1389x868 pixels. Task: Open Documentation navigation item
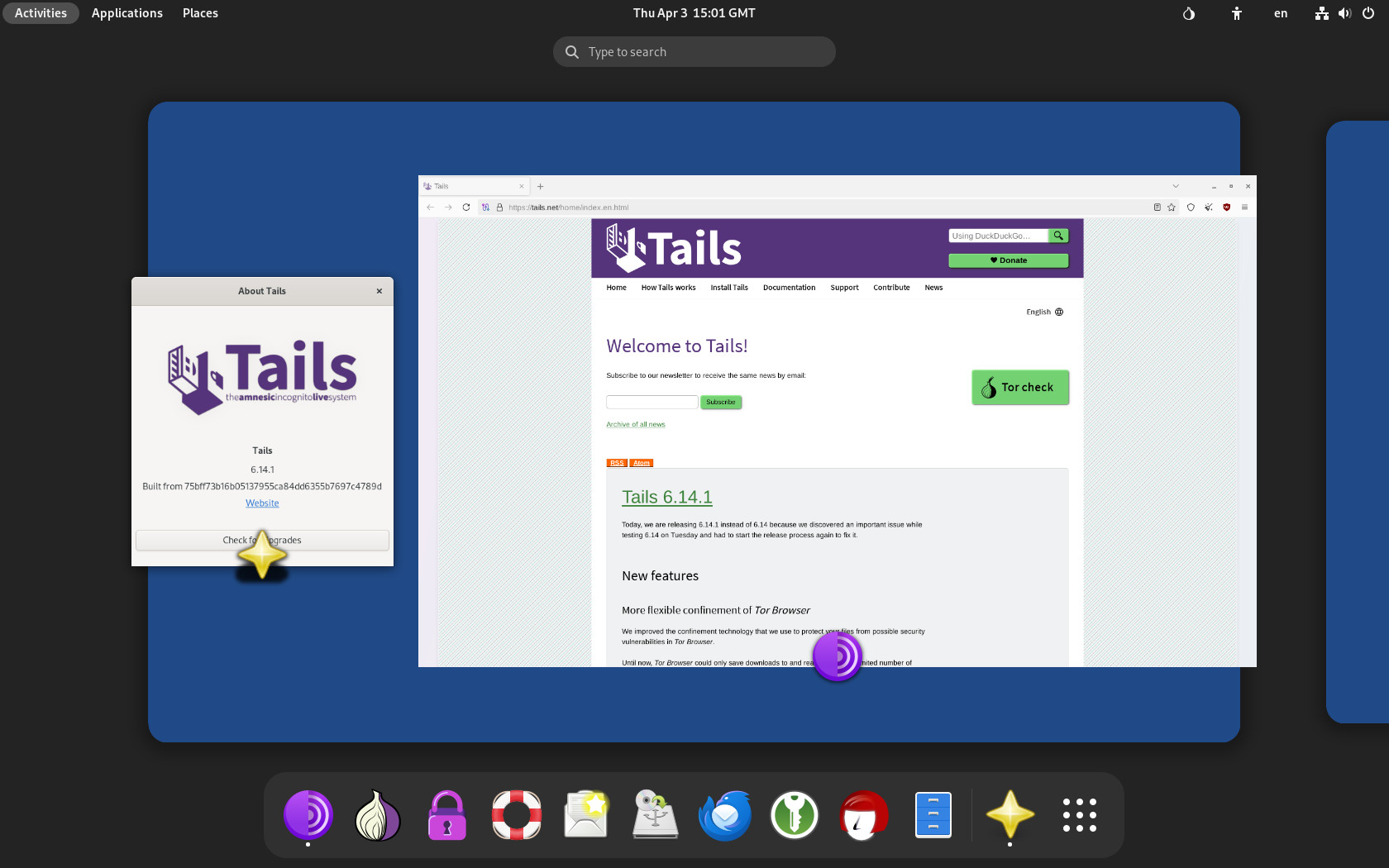(790, 288)
